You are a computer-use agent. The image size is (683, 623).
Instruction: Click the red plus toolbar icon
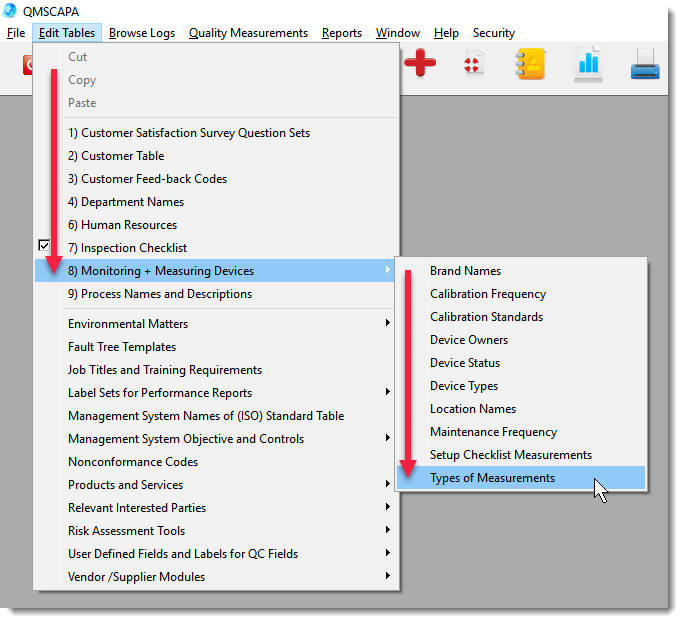[420, 65]
